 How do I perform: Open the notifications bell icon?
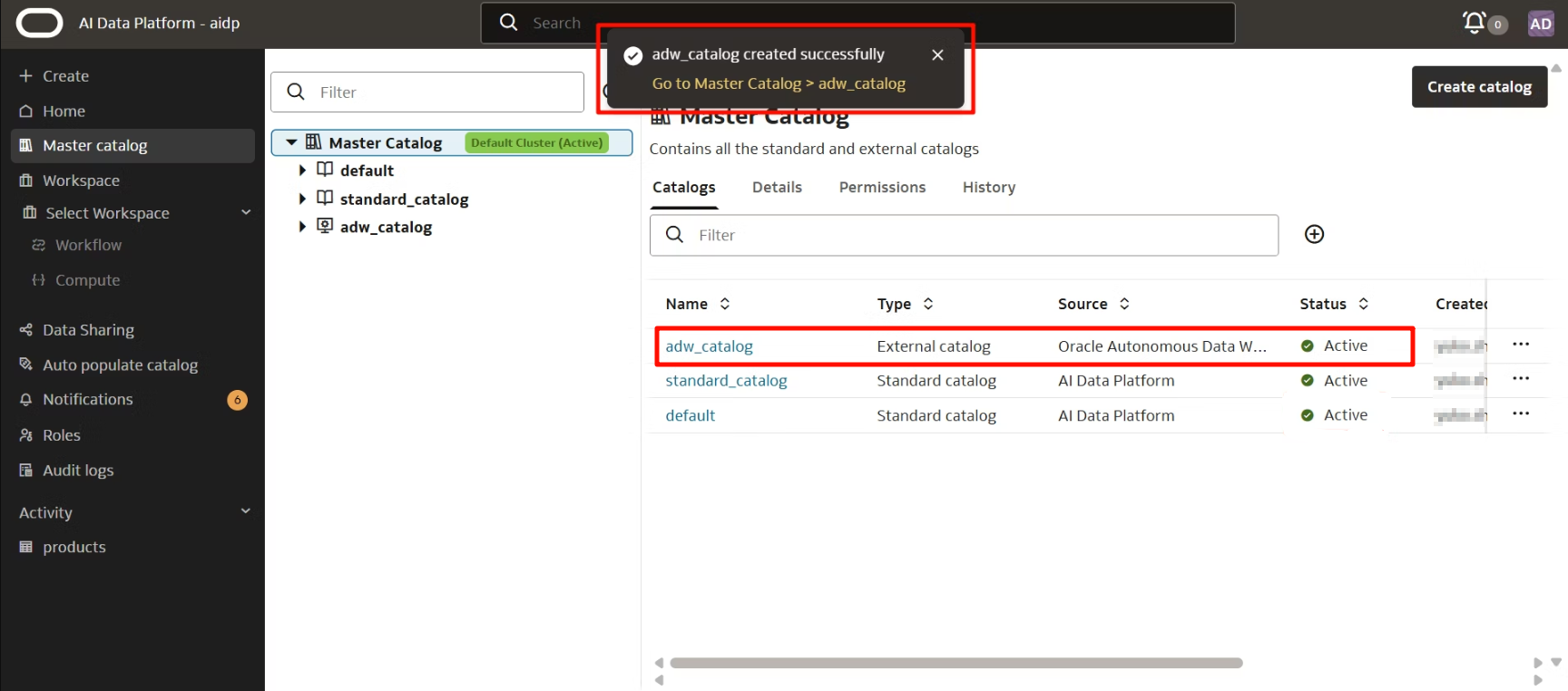coord(1475,23)
